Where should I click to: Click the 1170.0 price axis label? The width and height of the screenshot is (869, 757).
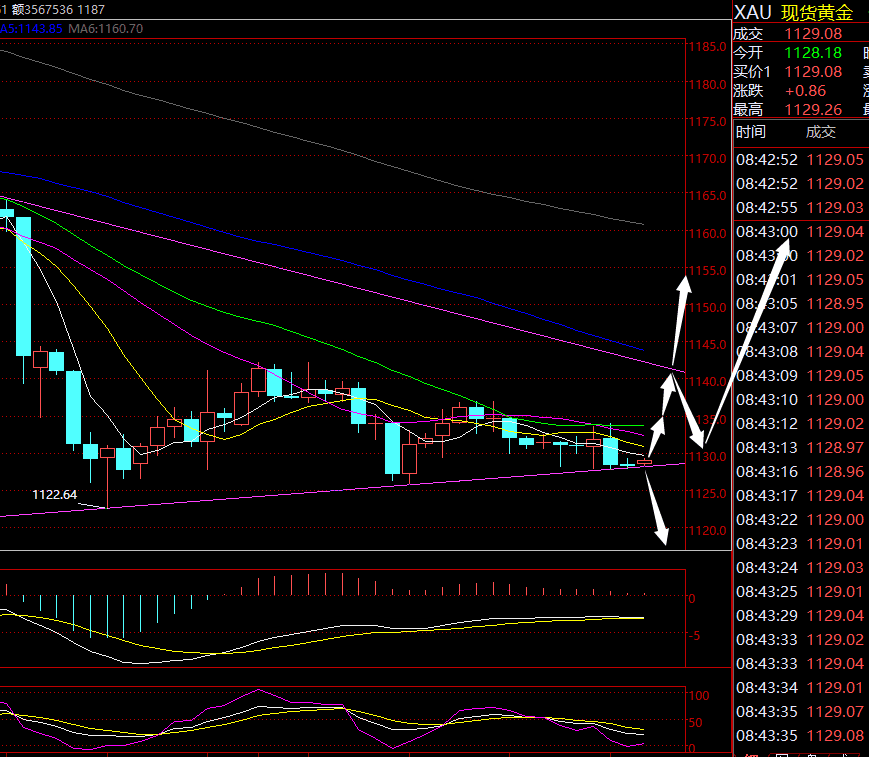point(707,158)
